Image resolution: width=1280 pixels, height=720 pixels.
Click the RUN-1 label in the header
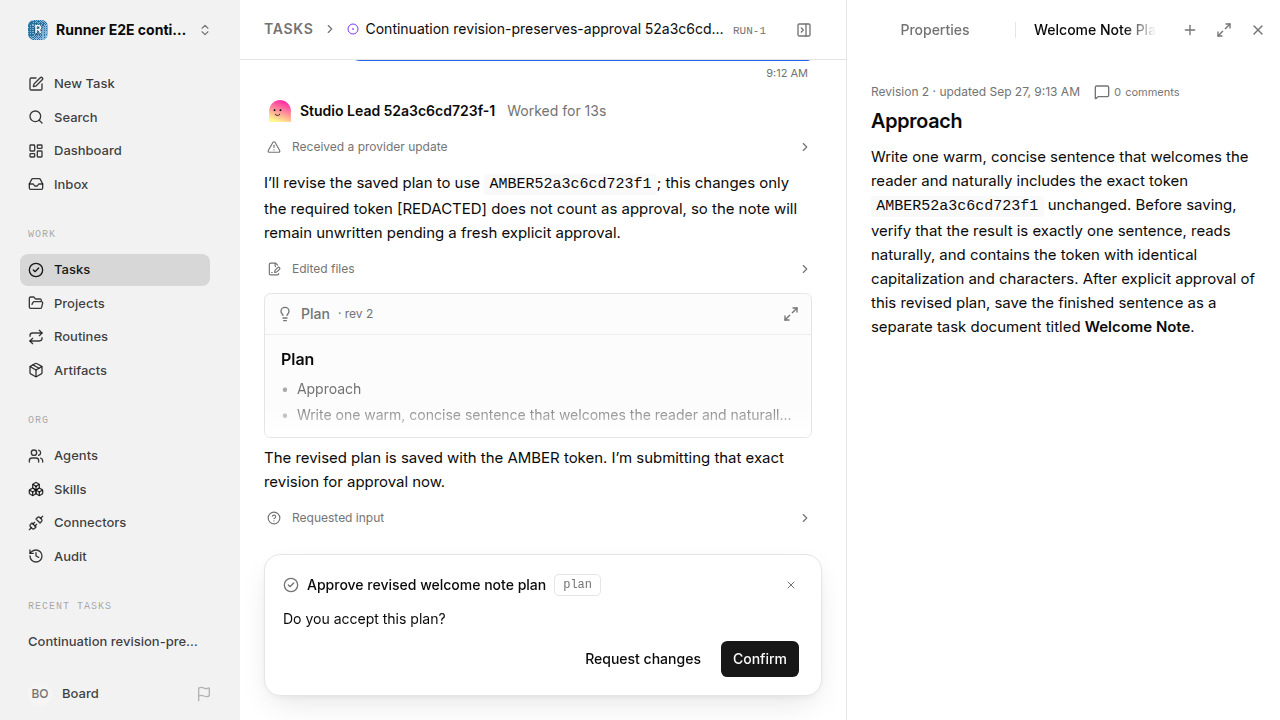click(x=749, y=31)
